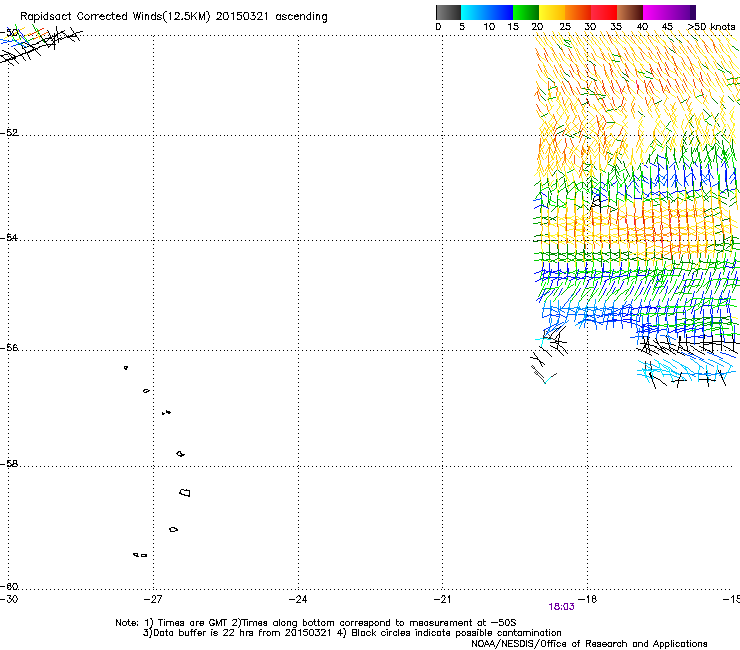
Task: Click the '-52' latitude axis label
Action: 9,133
